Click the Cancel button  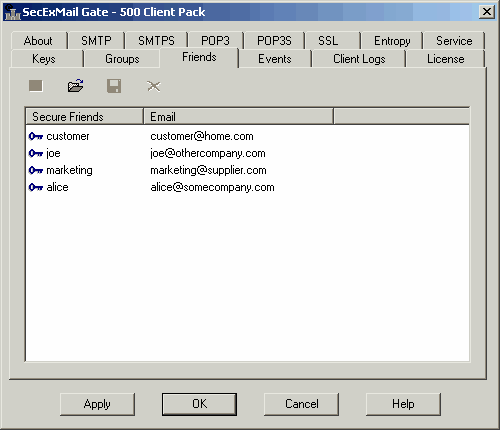301,404
